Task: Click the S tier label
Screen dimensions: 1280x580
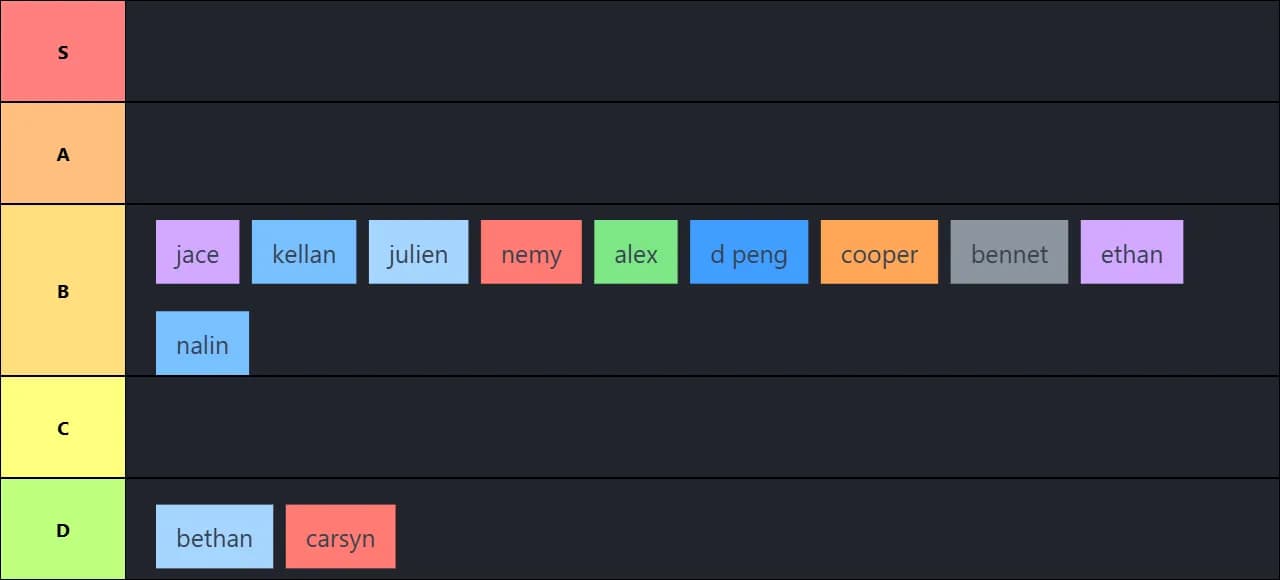Action: (63, 51)
